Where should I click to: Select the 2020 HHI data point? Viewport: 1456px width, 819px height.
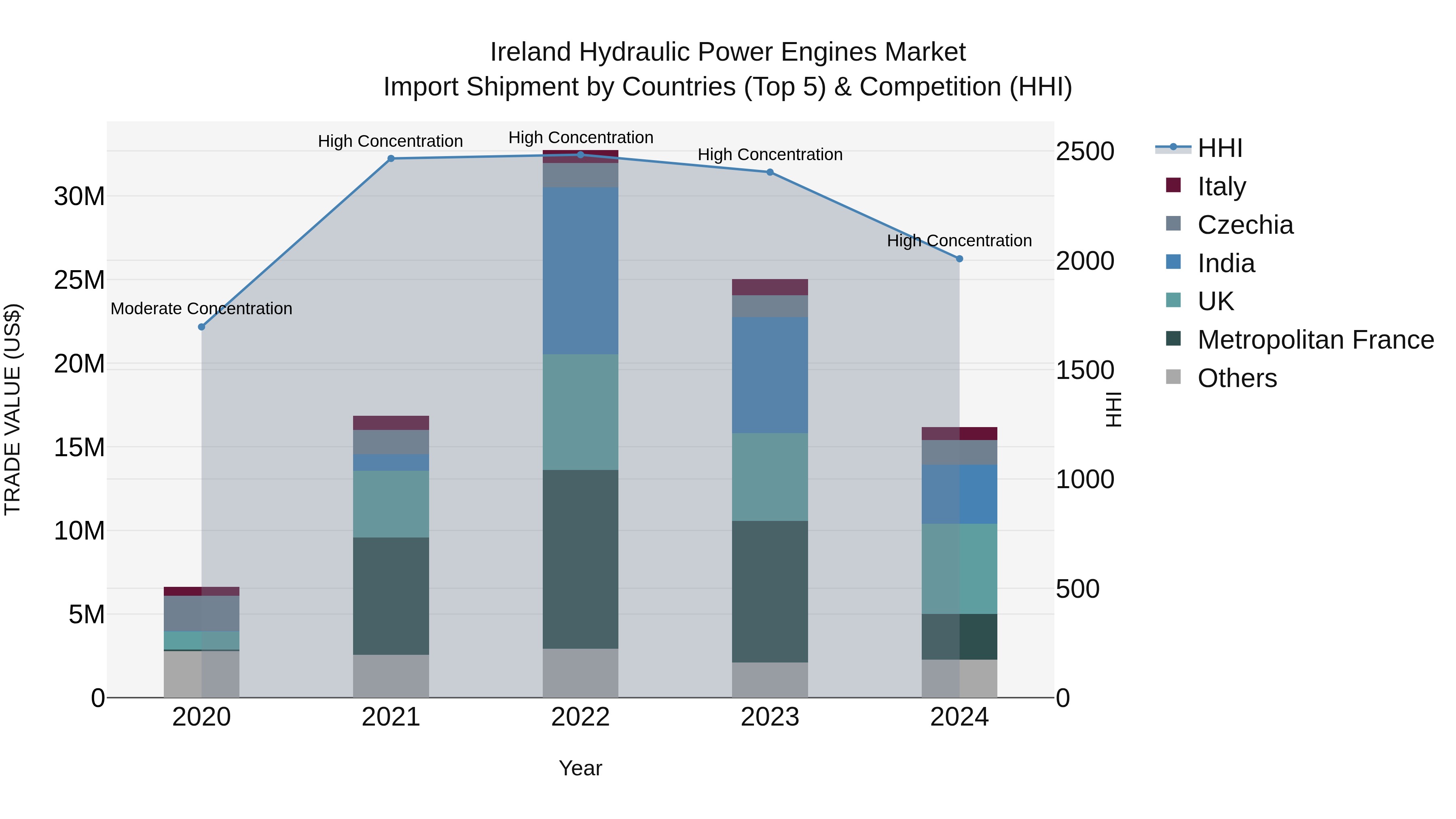click(201, 327)
